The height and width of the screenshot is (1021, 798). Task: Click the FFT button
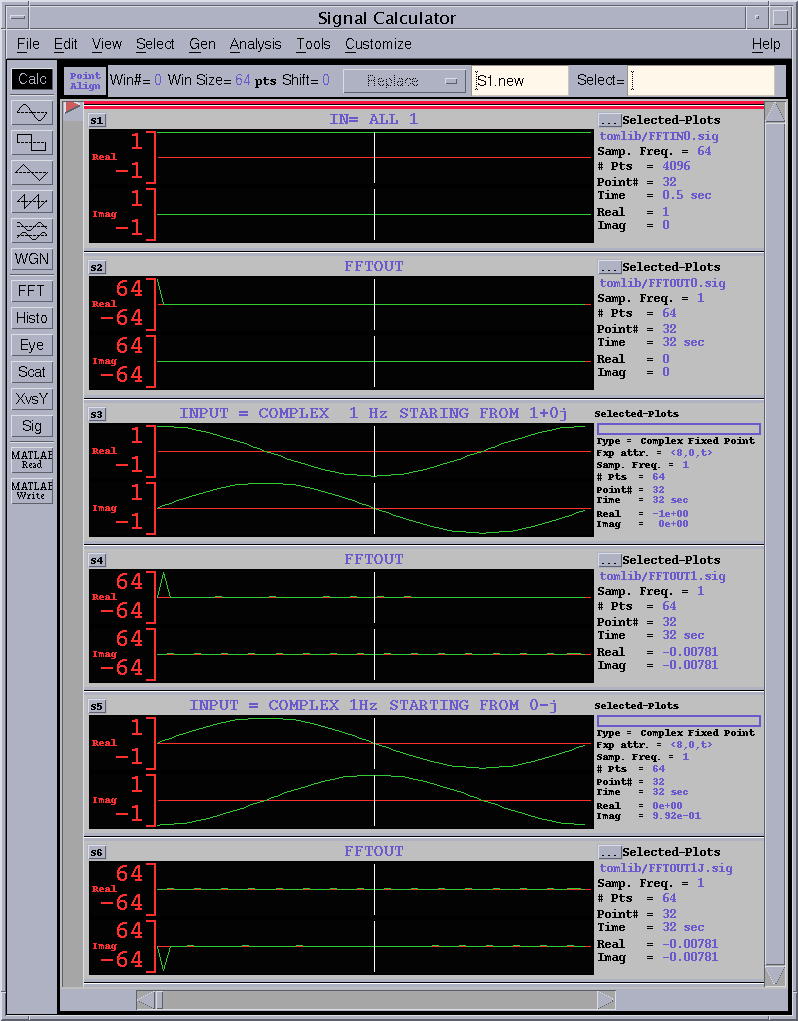[32, 291]
